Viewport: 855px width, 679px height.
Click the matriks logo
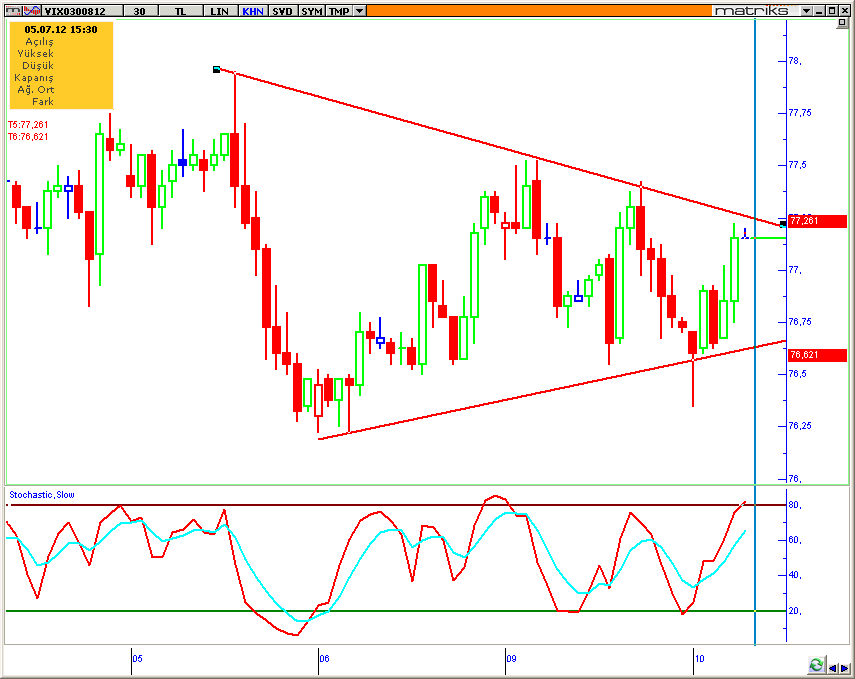point(751,10)
